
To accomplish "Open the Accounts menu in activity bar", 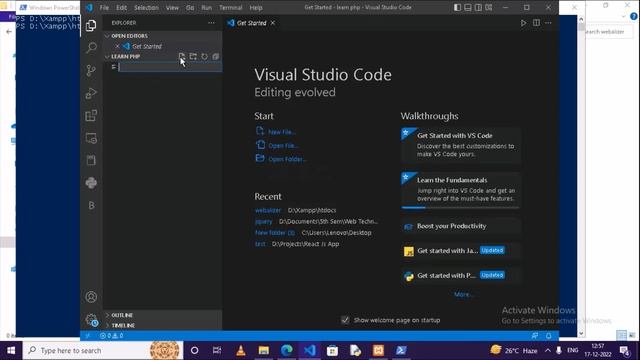I will [91, 297].
